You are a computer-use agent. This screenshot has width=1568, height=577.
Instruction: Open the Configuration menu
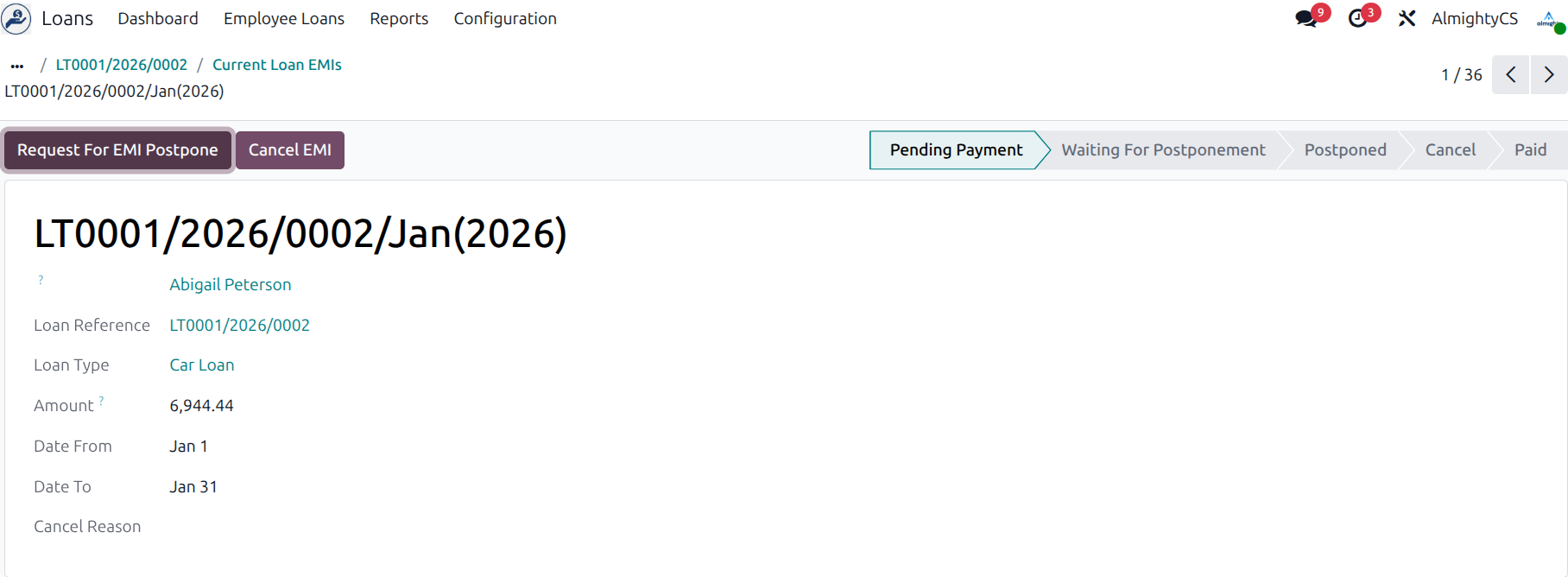505,18
